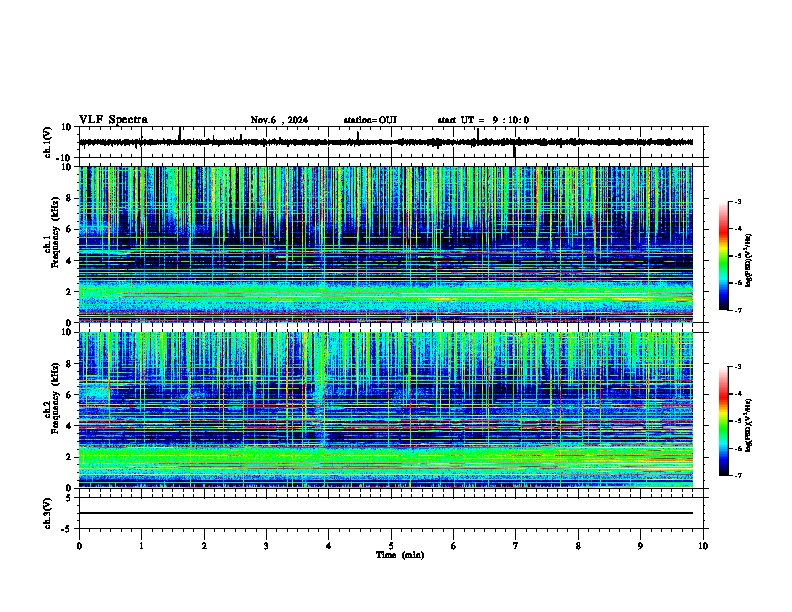Viewport: 792px width, 612px height.
Task: Click the ch.3(V) axis label
Action: coord(48,513)
